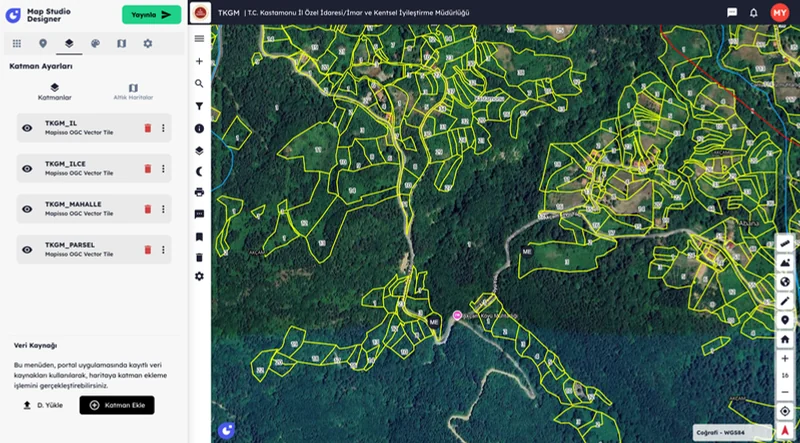Select the TKGM_PARSEL layer name

[x=70, y=245]
